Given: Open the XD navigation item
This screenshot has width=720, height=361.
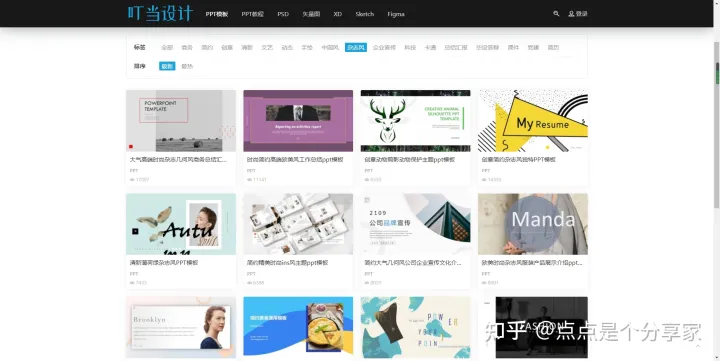Looking at the screenshot, I should [x=338, y=14].
